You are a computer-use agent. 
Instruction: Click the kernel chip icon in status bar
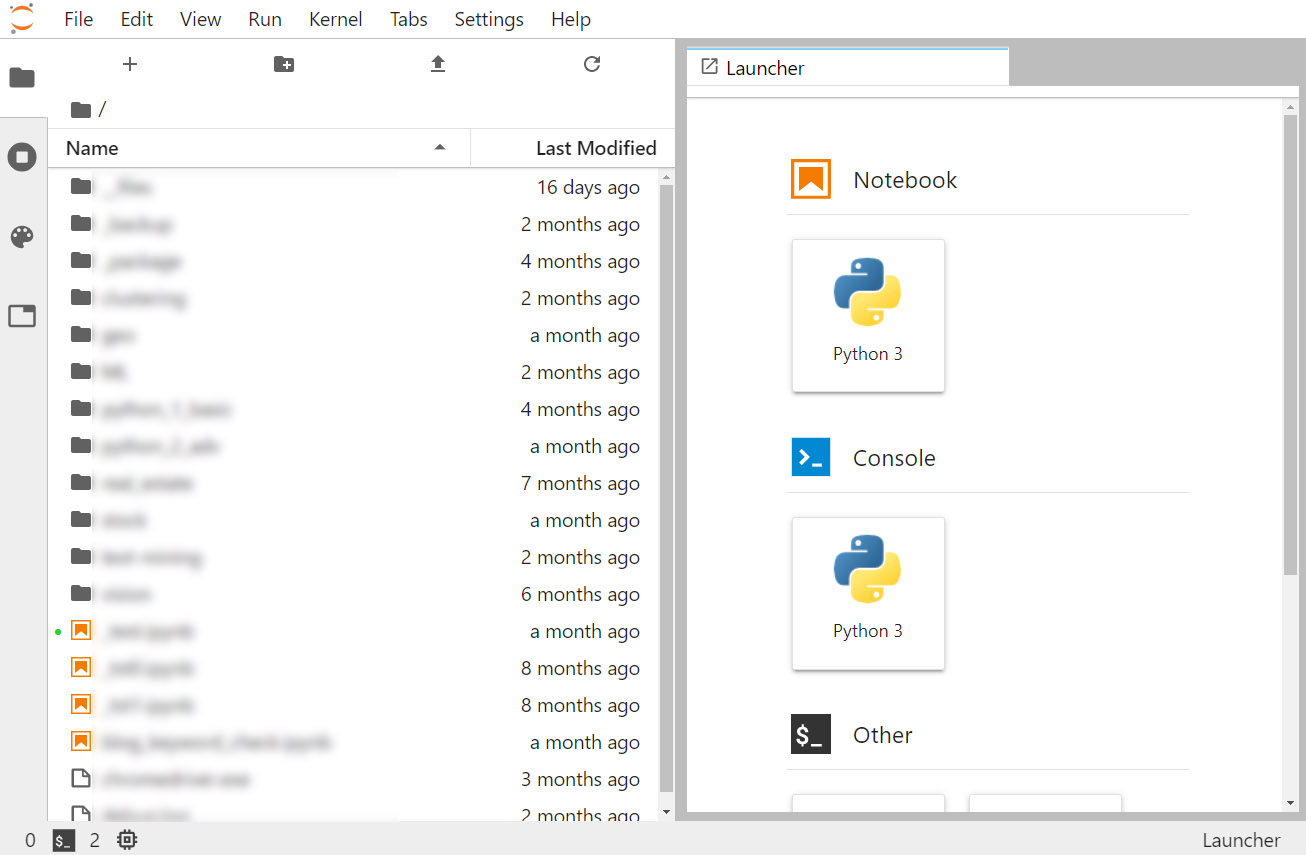click(127, 841)
